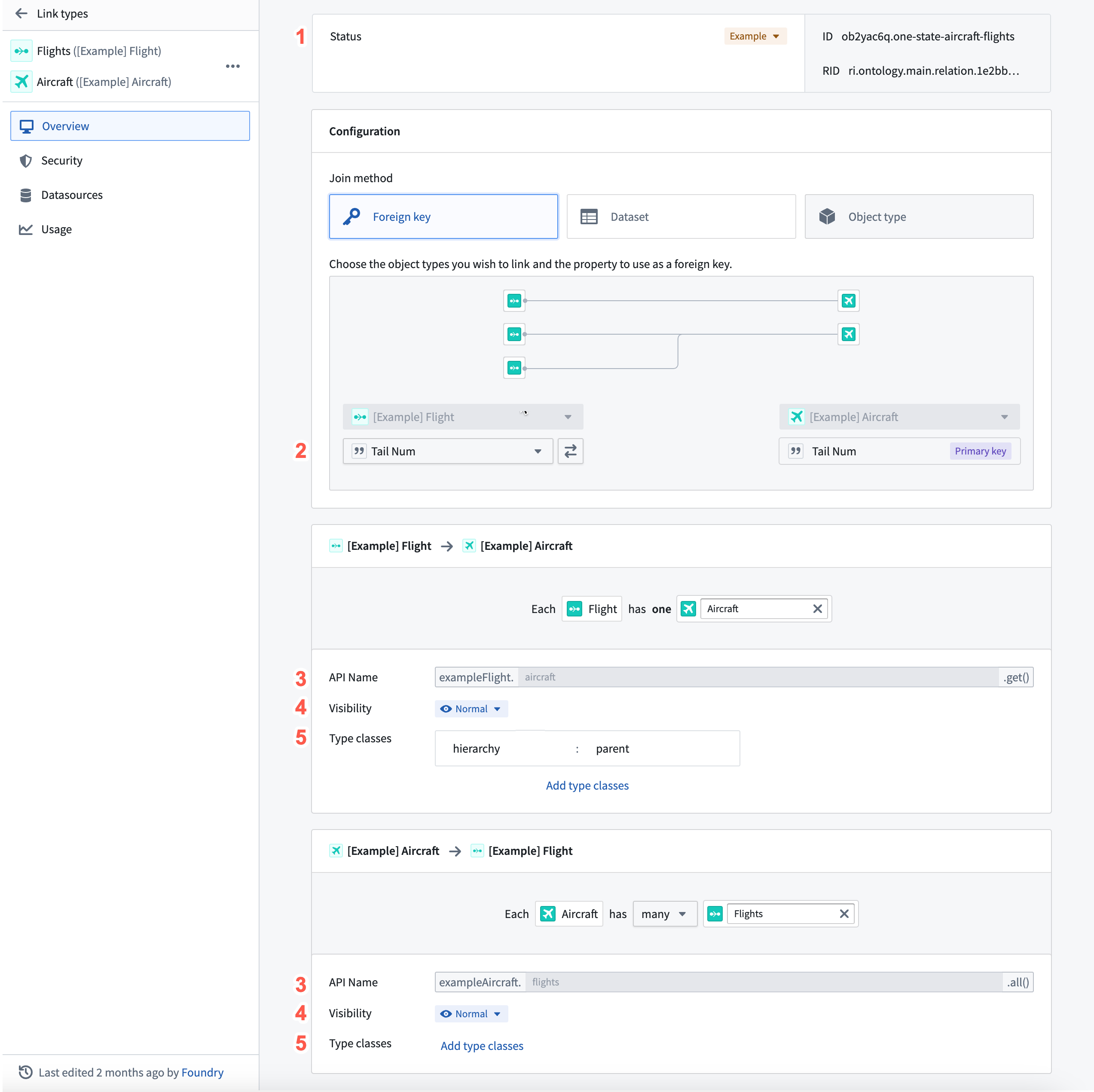Open the Overview section

pos(130,126)
